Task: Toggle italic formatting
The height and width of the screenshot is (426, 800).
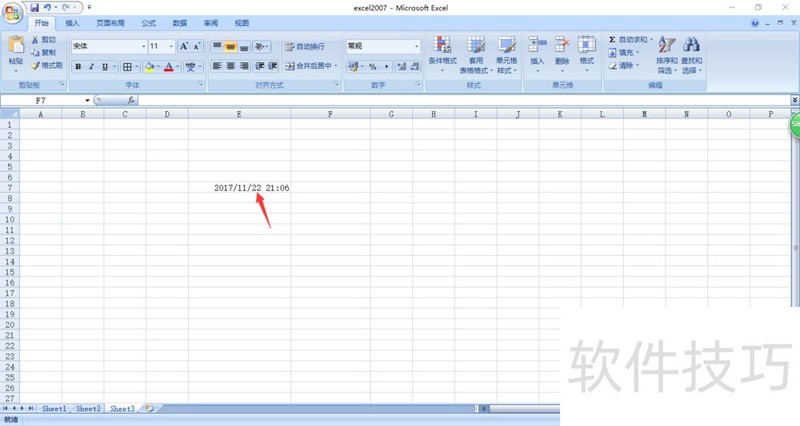Action: coord(91,66)
